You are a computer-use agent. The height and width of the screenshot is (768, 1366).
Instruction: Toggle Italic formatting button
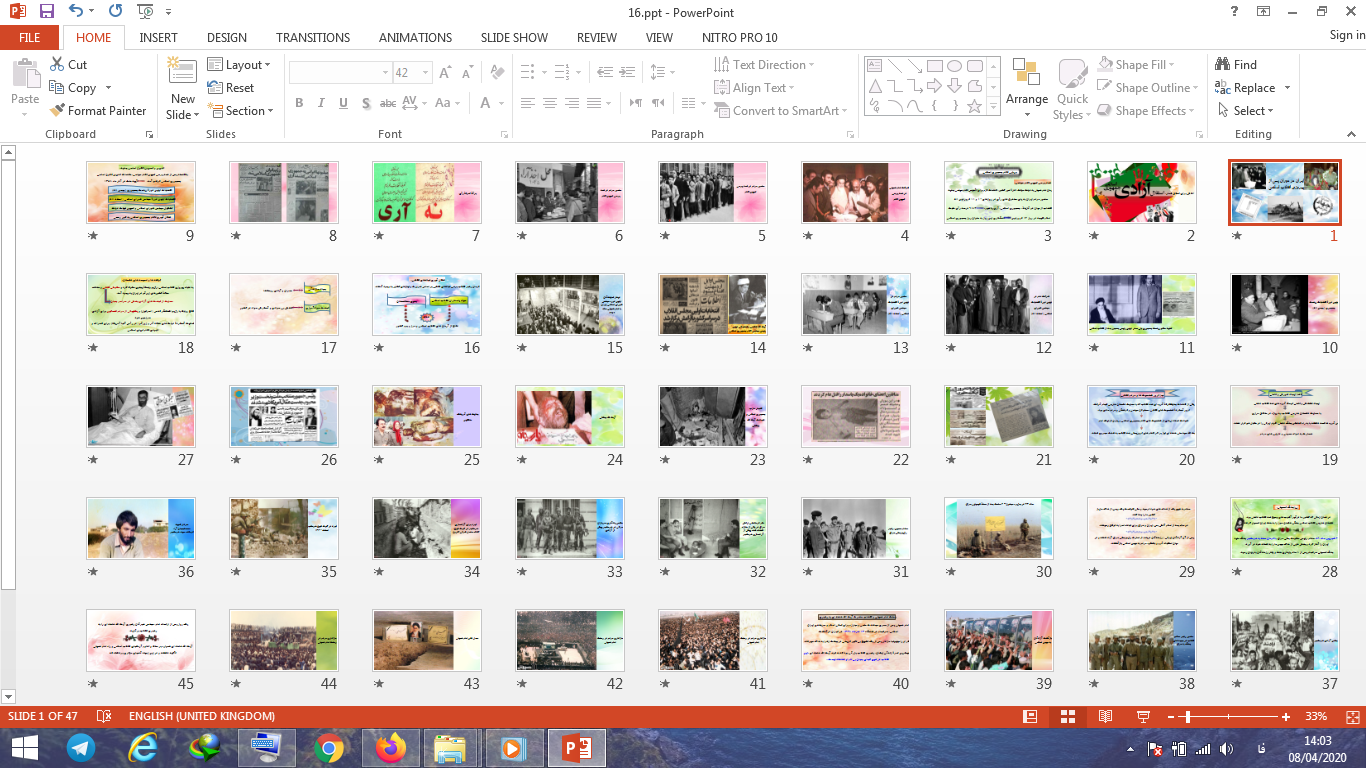pos(321,103)
